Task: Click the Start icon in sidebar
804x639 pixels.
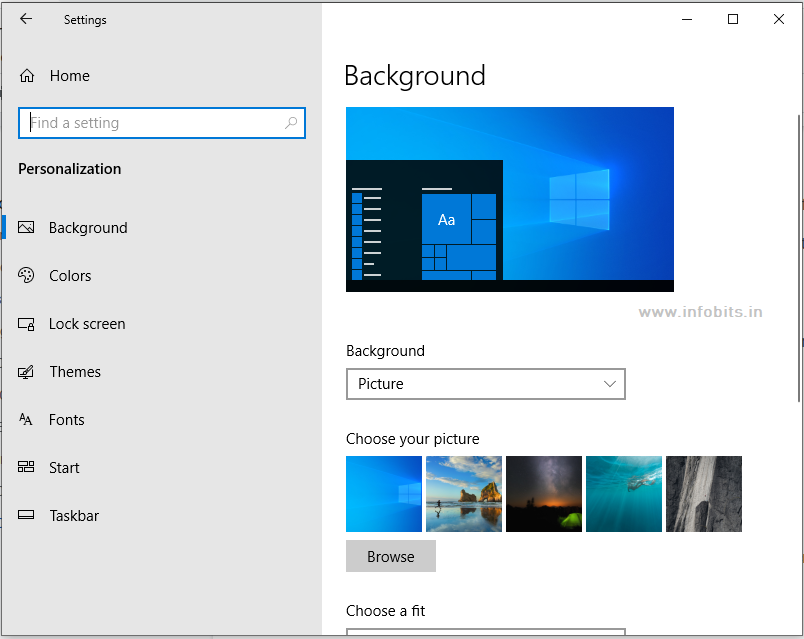Action: (27, 468)
